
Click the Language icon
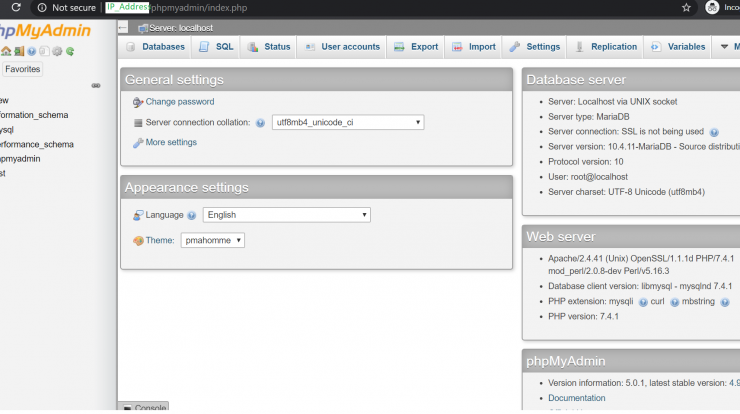138,215
